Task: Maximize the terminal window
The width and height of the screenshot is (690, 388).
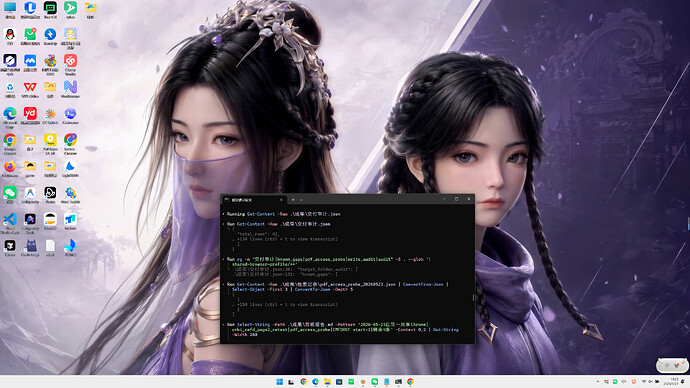Action: tap(456, 199)
